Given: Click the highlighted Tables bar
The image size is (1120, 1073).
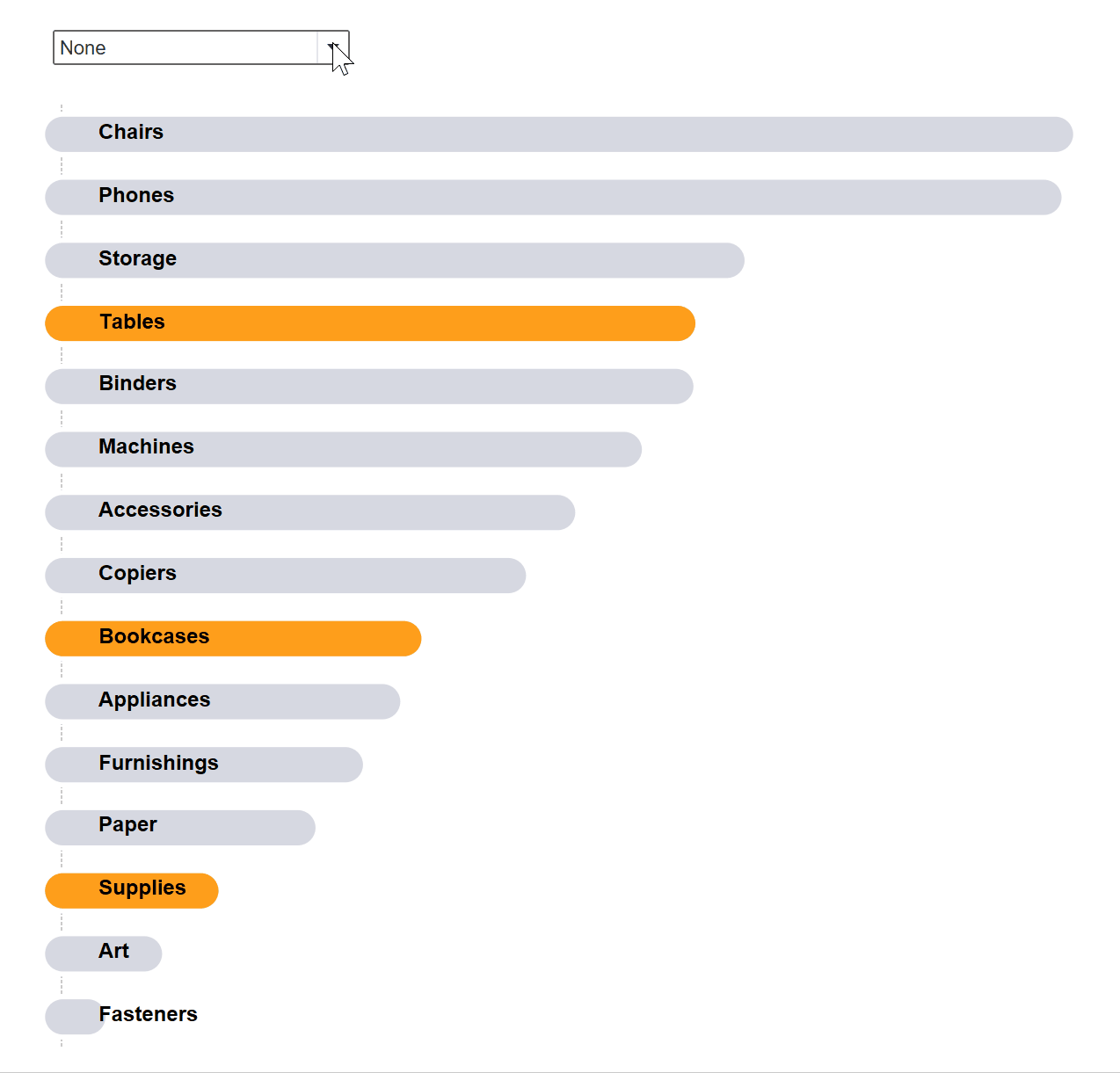Looking at the screenshot, I should (369, 323).
